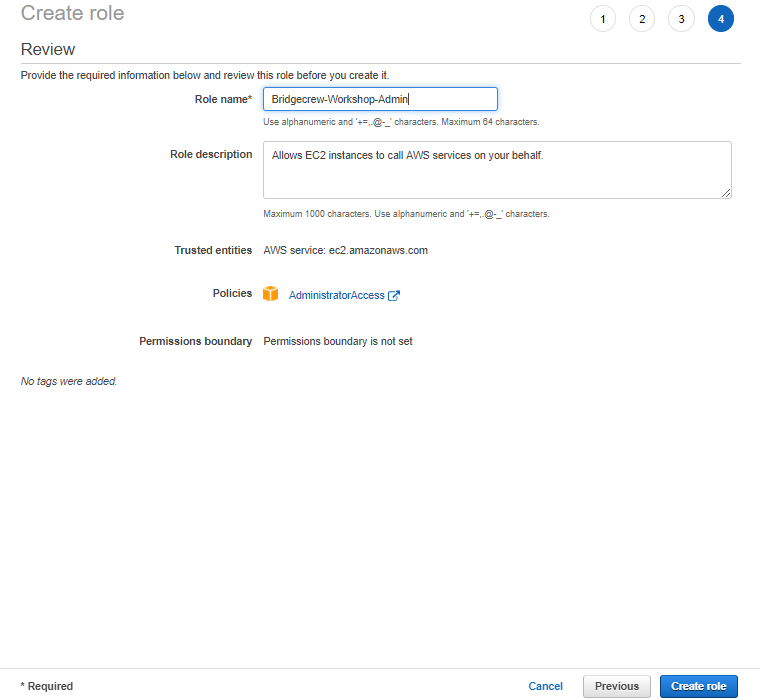760x700 pixels.
Task: Click the 'No tags were added.' text
Action: click(69, 382)
